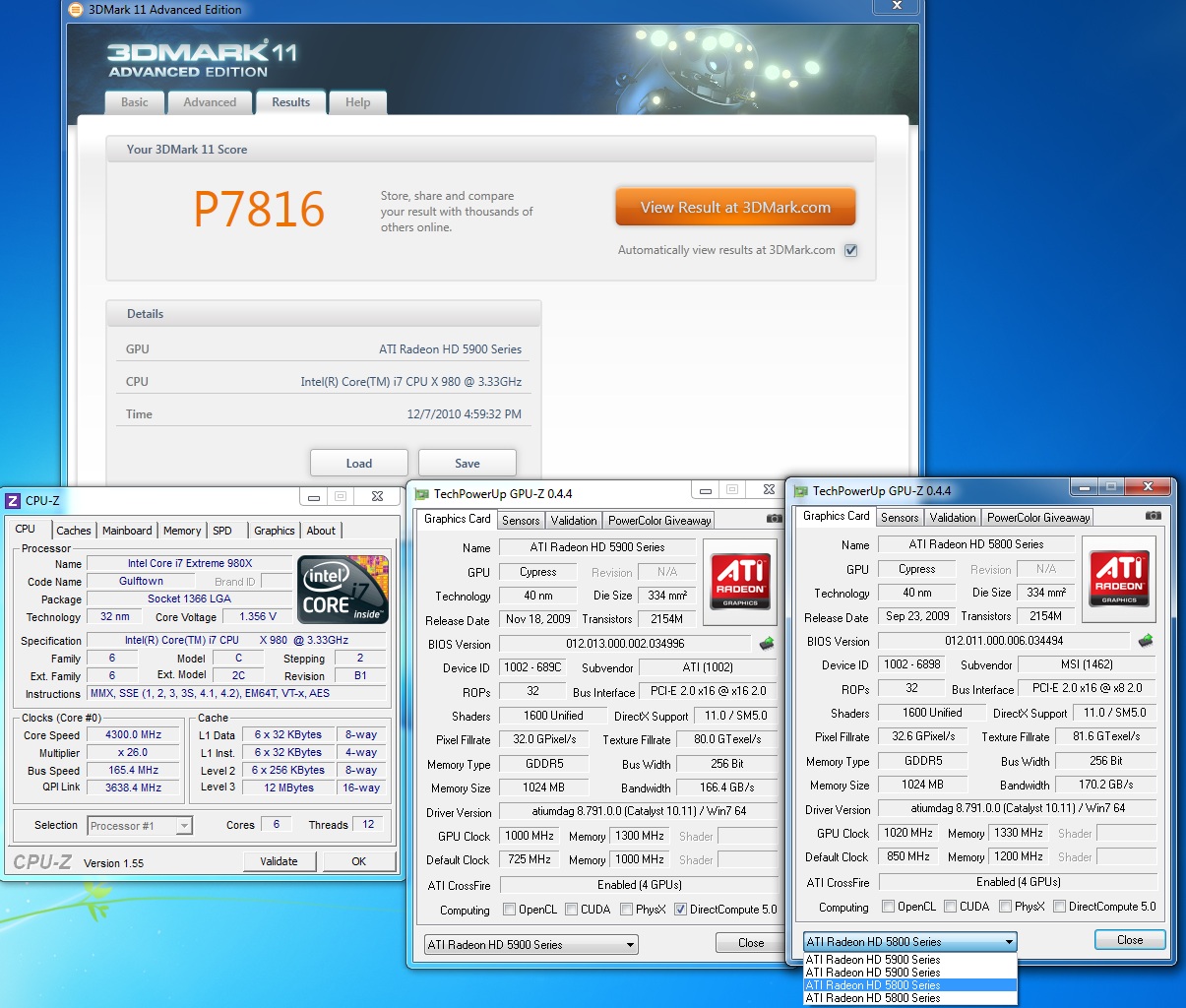Click the BIOS save chip icon in middle GPU-Z
1186x1008 pixels.
click(767, 644)
